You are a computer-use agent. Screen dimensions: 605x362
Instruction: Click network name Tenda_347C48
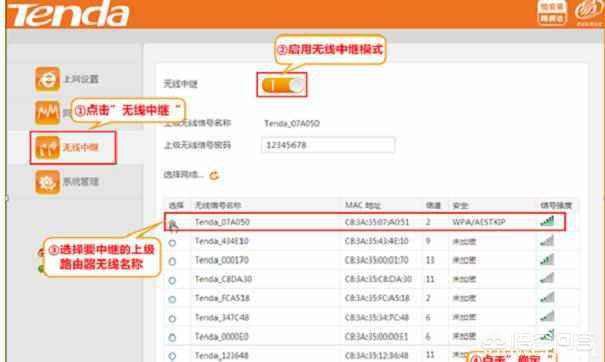click(222, 317)
